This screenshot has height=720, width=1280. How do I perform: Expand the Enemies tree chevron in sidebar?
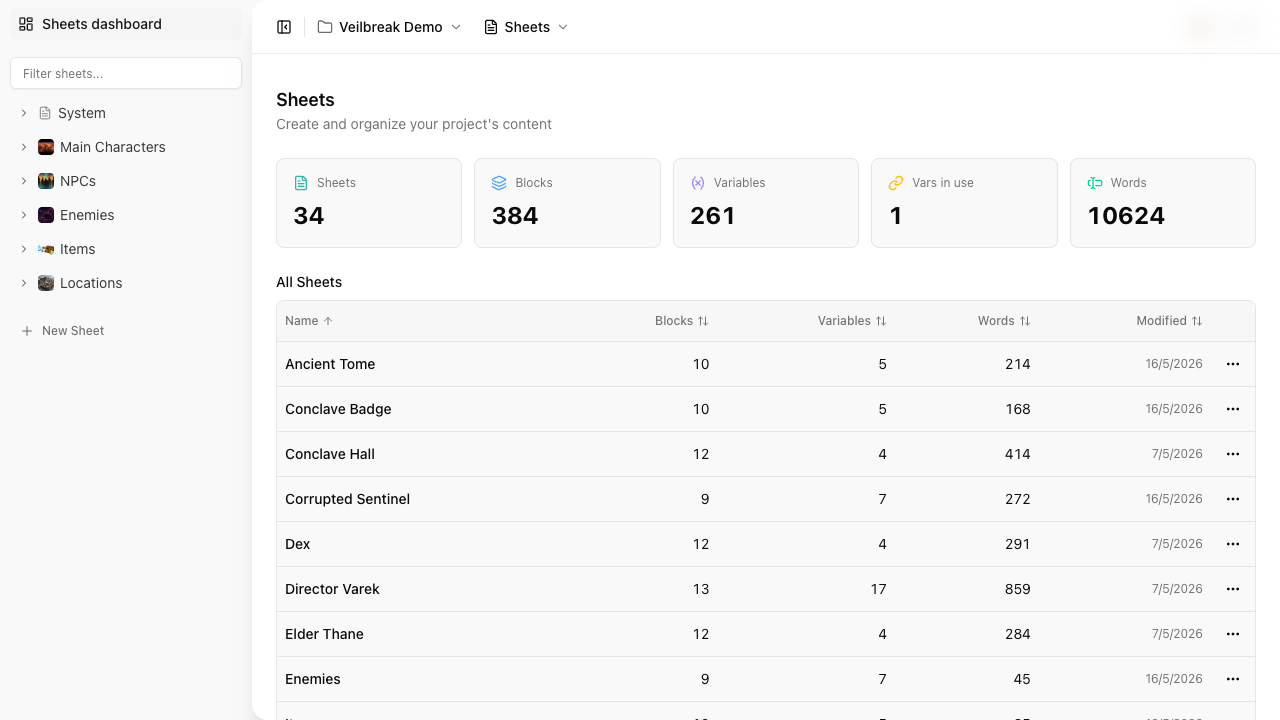24,215
